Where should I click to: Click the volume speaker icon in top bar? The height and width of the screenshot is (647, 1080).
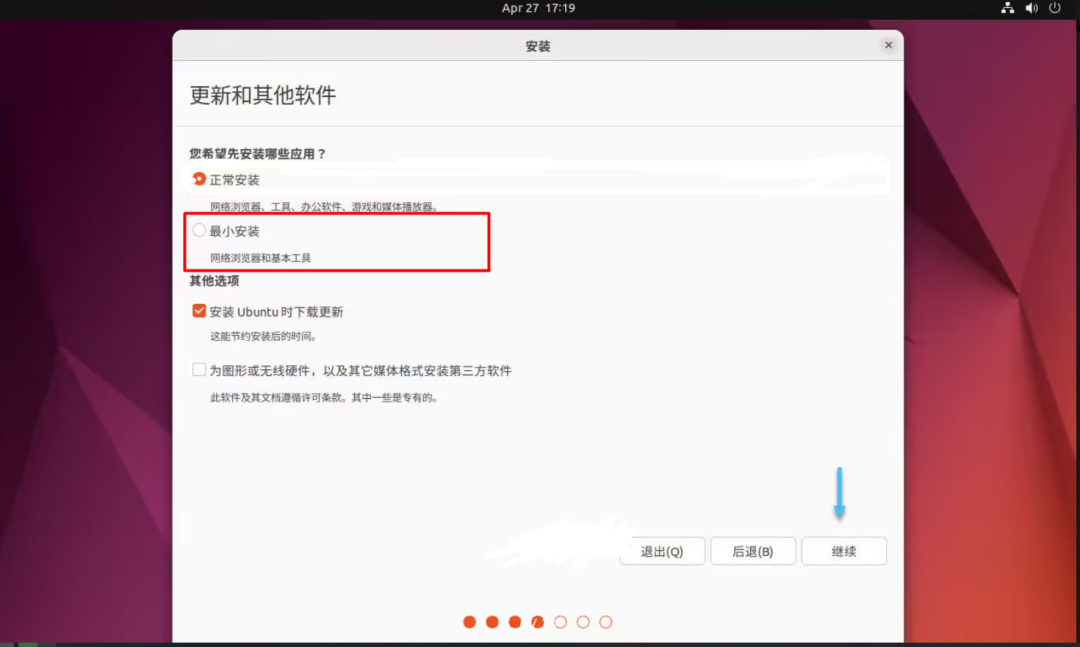pos(1030,8)
